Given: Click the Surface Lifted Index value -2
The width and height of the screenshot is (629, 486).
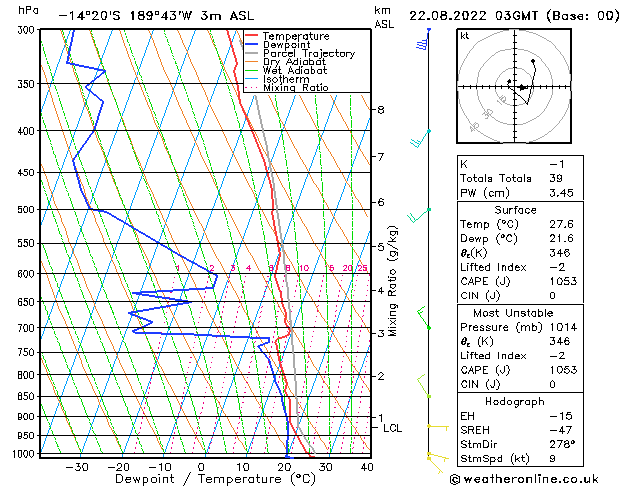Looking at the screenshot, I should coord(557,267).
